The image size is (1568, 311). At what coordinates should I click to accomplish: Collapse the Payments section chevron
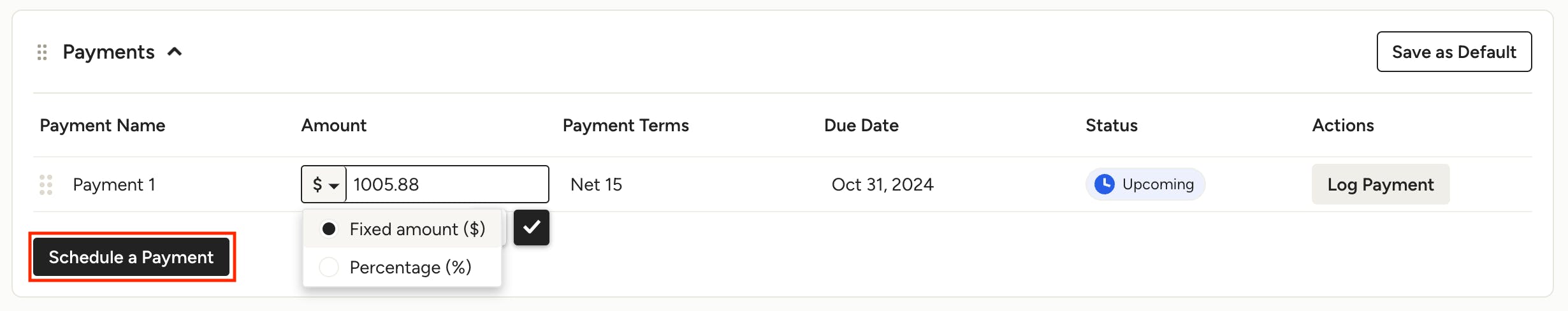click(x=175, y=52)
